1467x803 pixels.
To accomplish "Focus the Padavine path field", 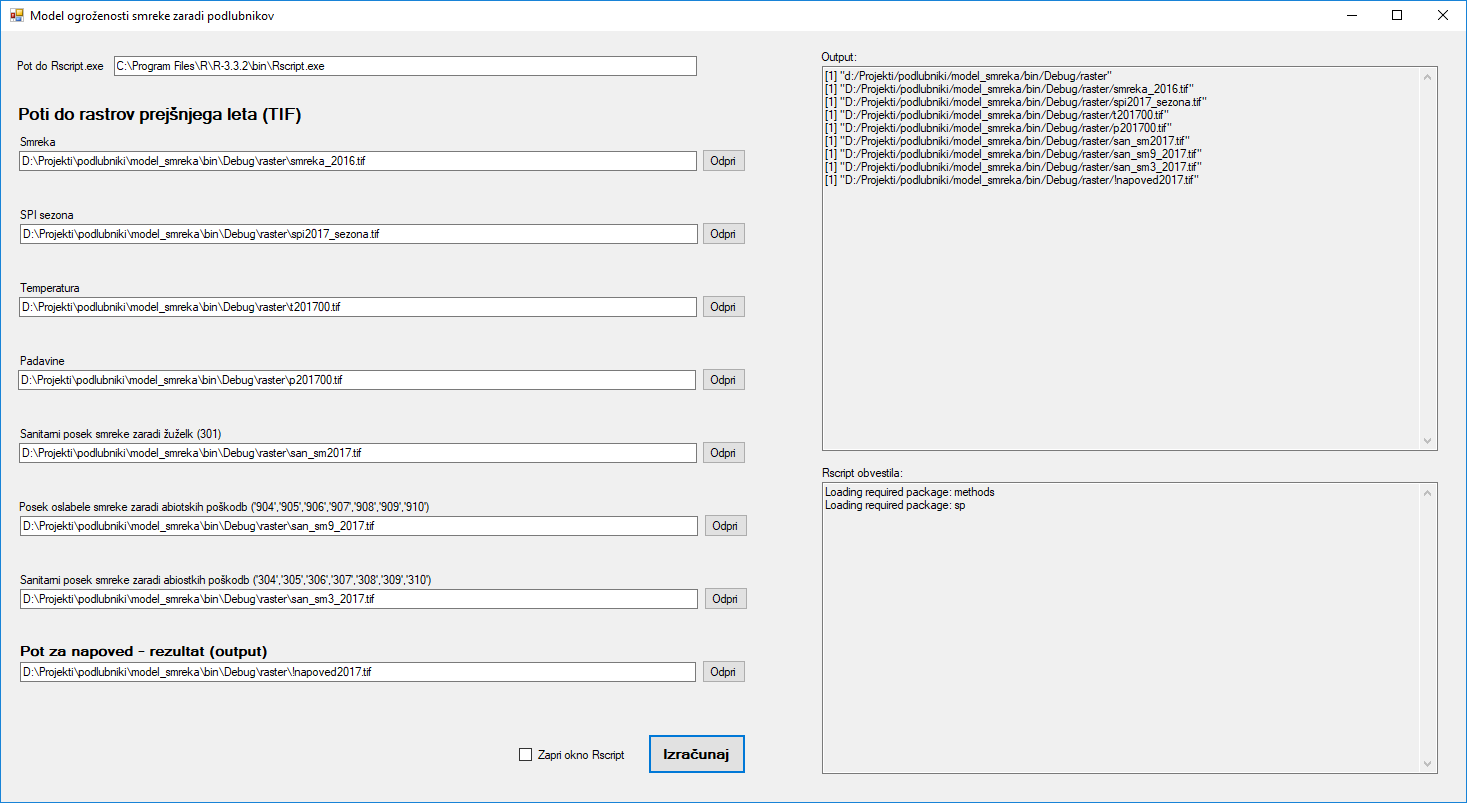I will tap(358, 380).
